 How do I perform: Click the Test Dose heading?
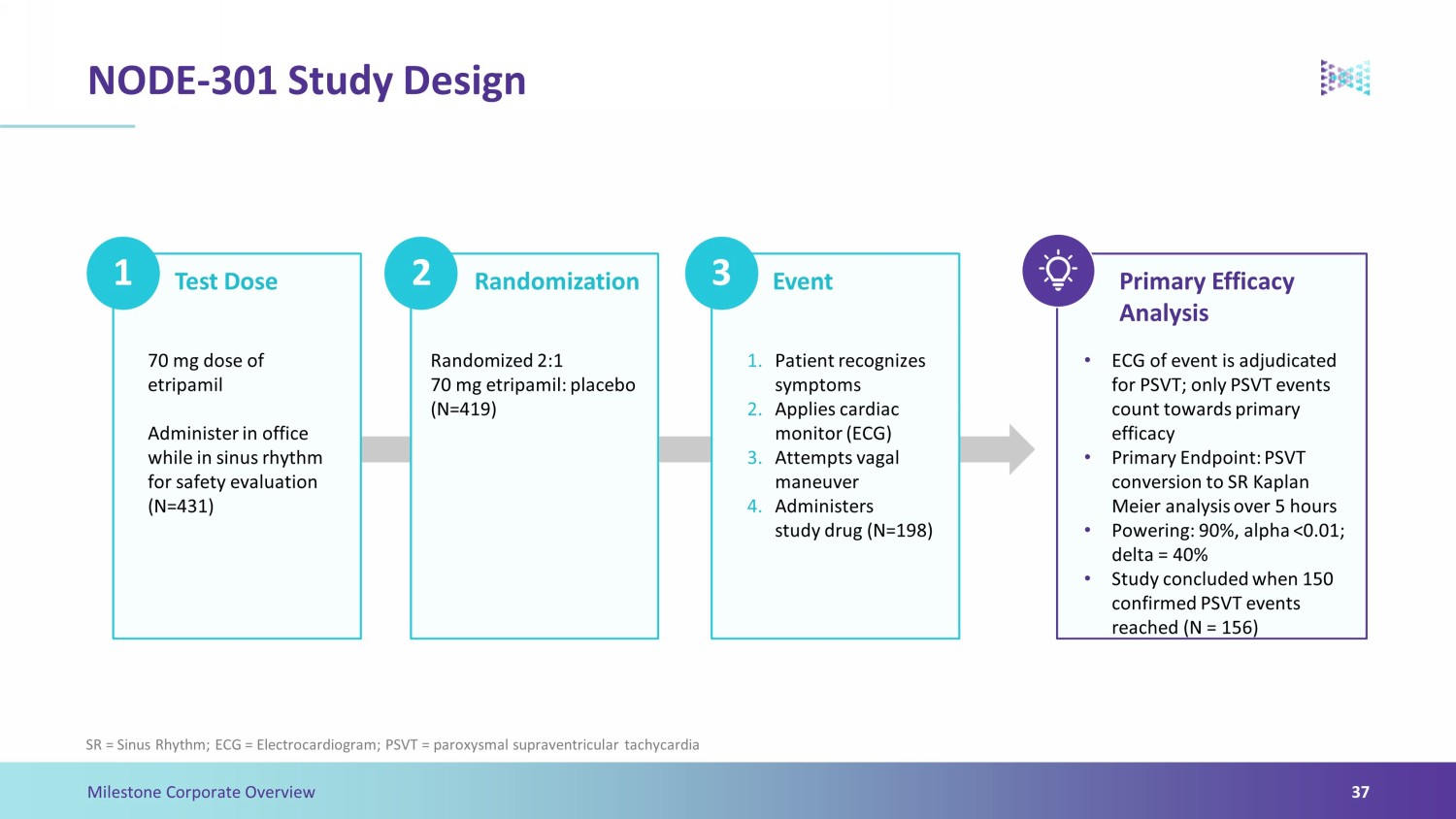(x=226, y=281)
